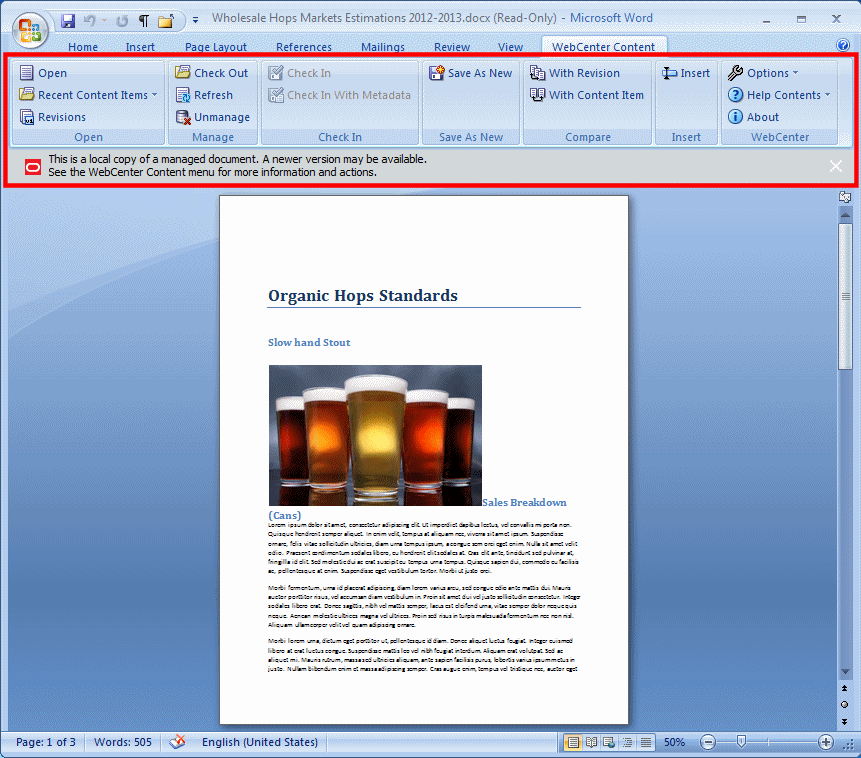Compare With Revision

click(x=575, y=73)
